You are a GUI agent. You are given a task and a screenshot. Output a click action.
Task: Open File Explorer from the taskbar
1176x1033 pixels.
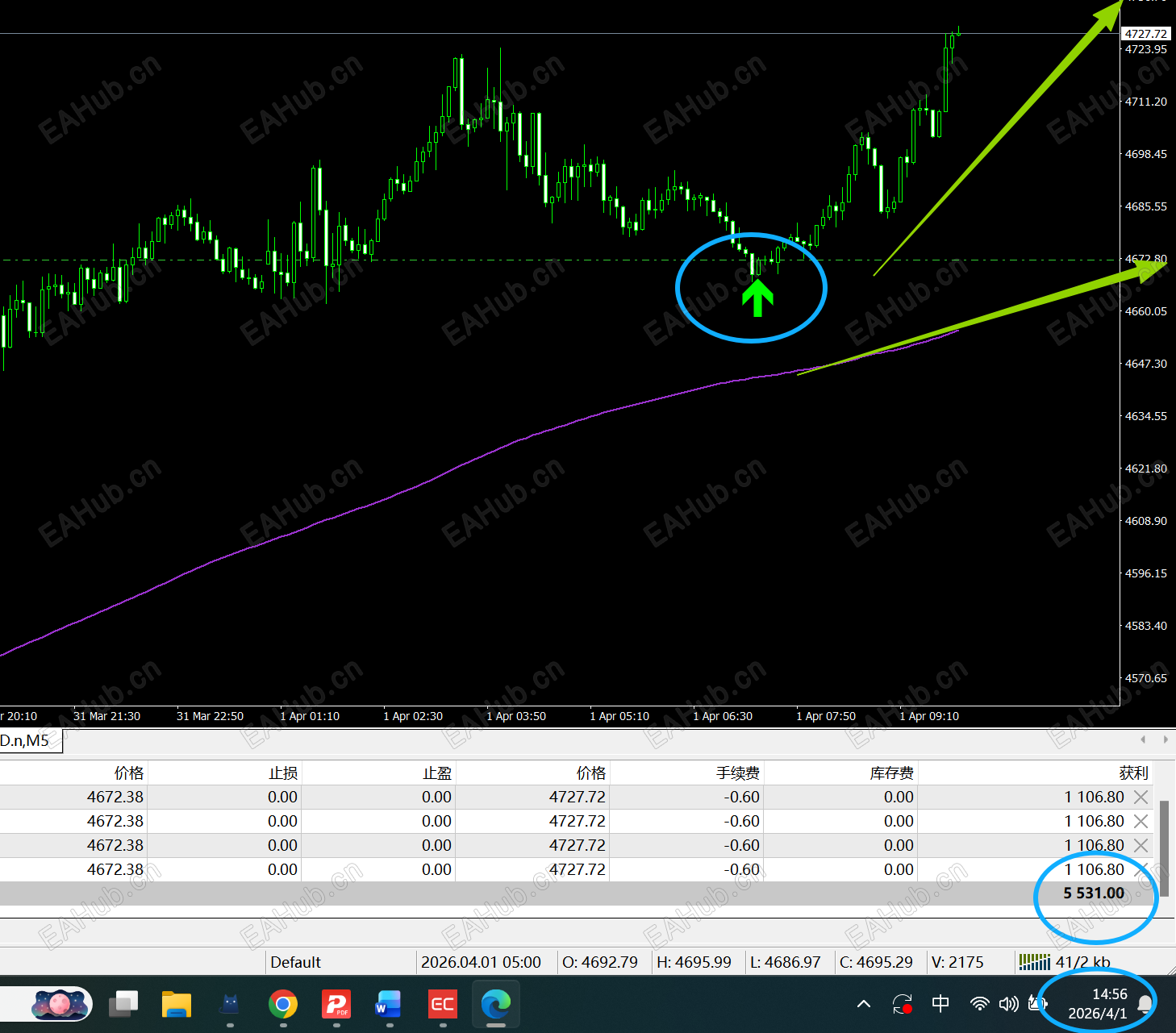click(176, 1004)
